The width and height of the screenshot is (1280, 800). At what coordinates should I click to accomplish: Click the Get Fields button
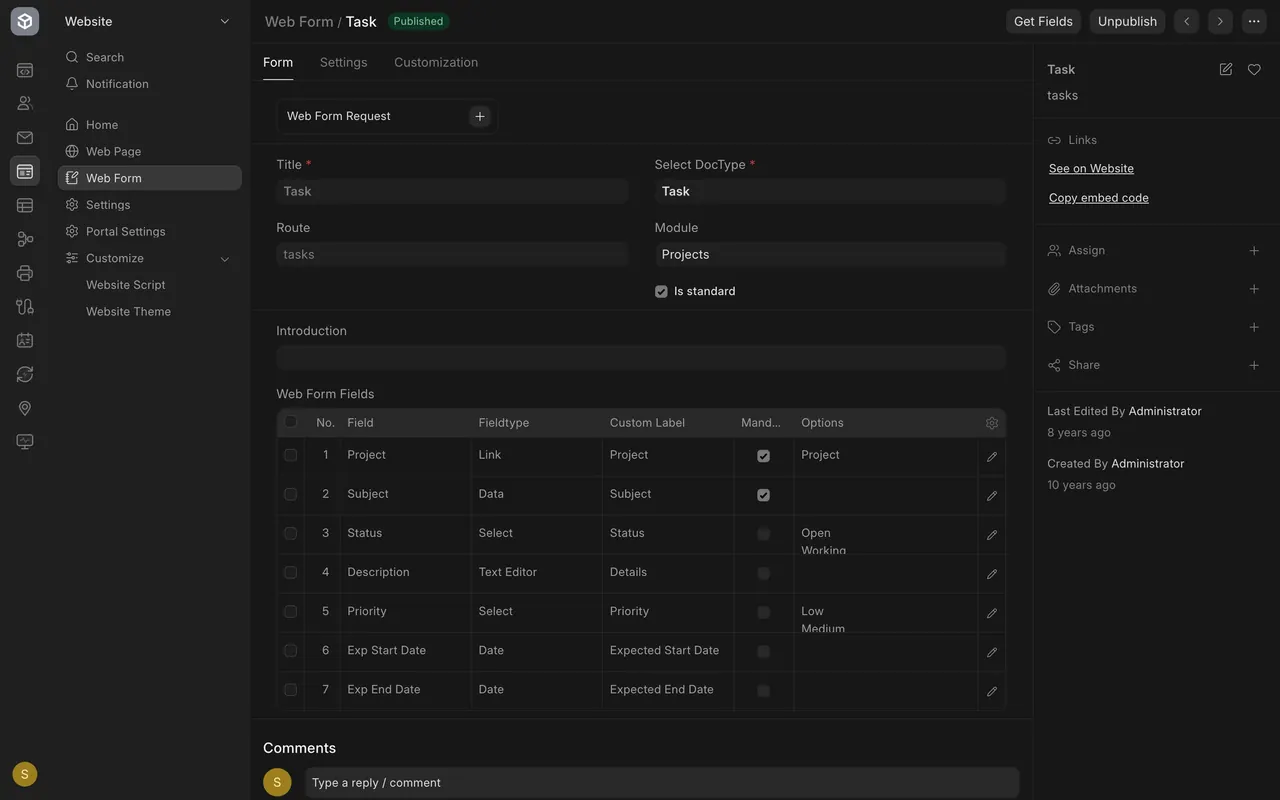(1043, 21)
